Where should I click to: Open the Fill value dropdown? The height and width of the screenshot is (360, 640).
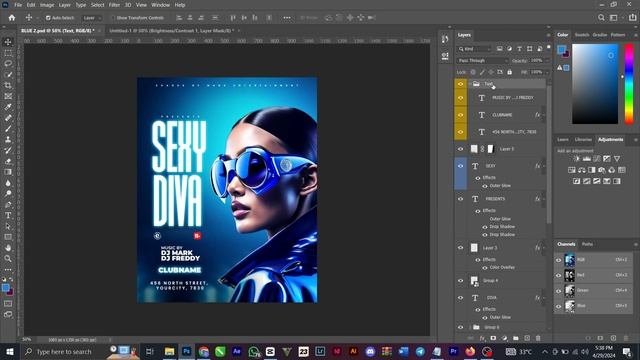[547, 72]
